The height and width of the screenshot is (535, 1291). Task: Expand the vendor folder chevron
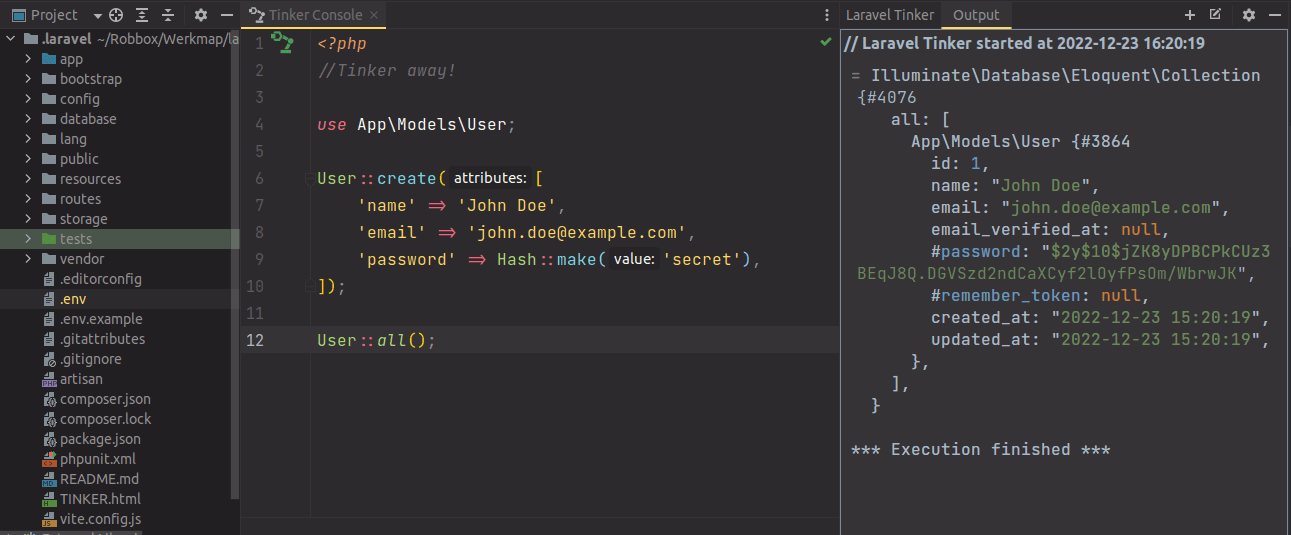29,259
